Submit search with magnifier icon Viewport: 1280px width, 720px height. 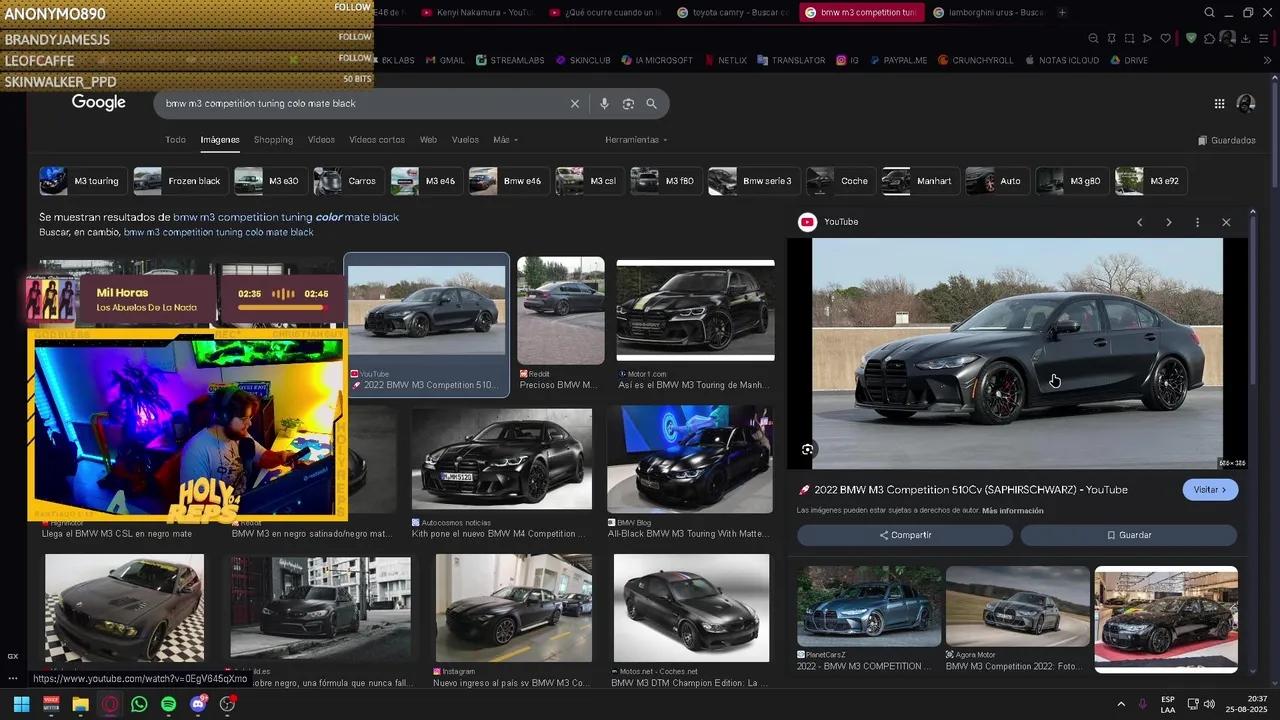(x=651, y=104)
